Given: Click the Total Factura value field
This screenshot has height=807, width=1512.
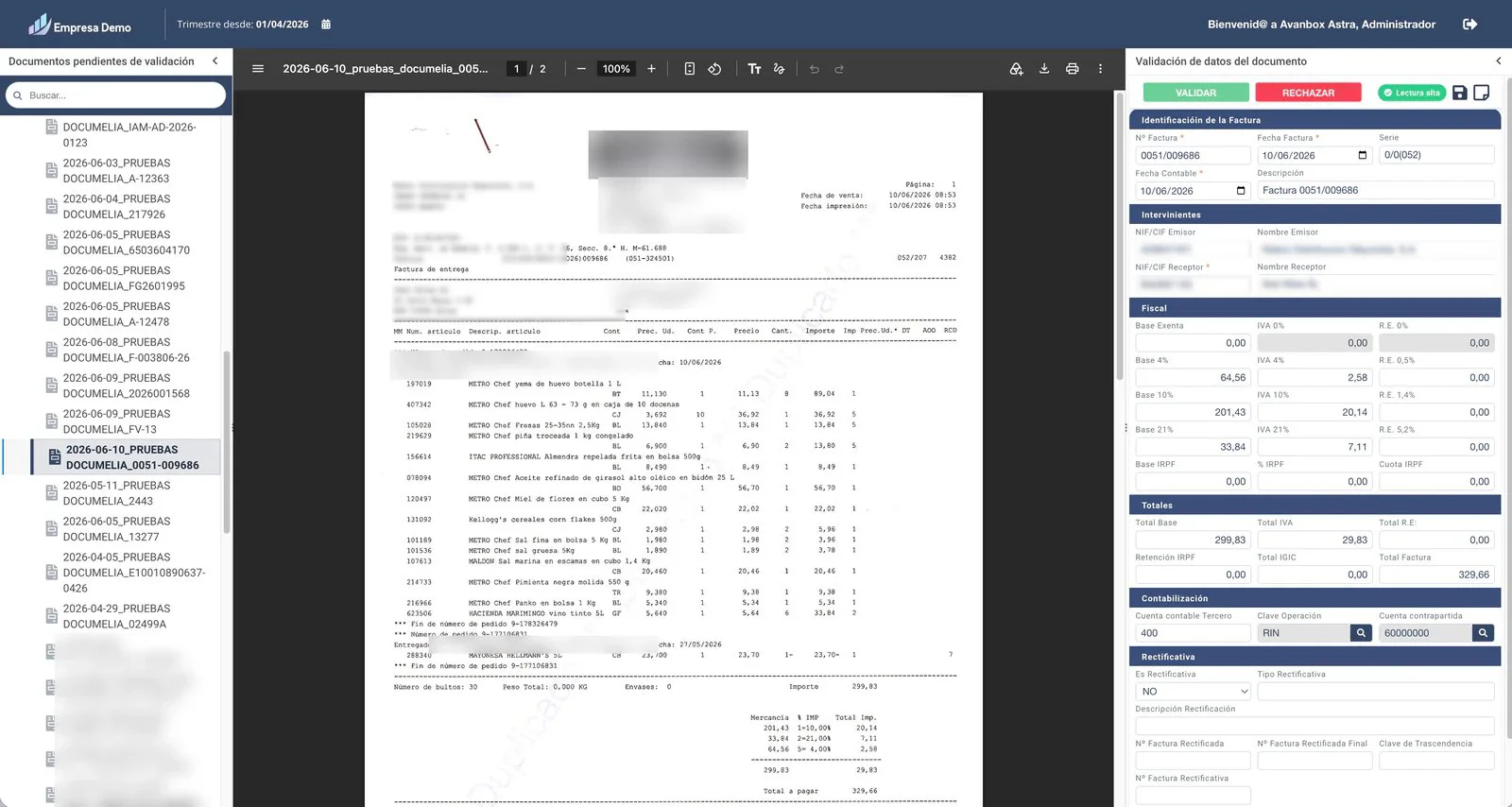Looking at the screenshot, I should [1436, 575].
